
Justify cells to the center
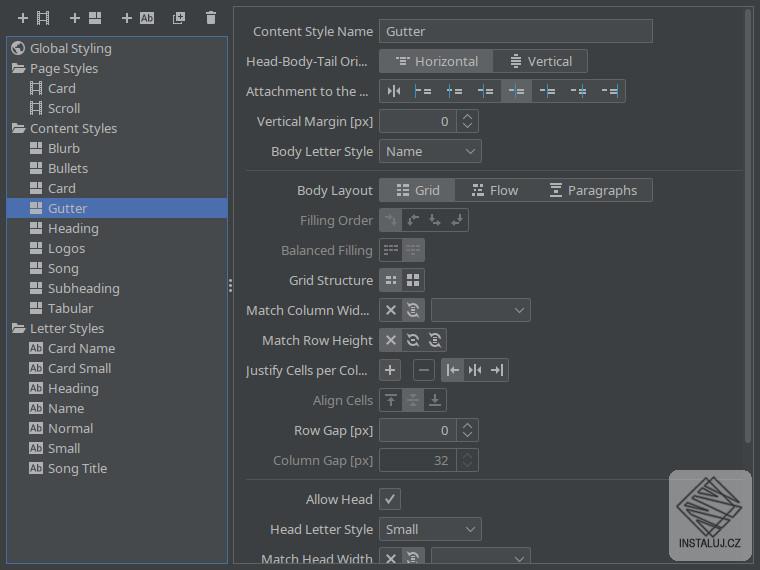[x=475, y=370]
